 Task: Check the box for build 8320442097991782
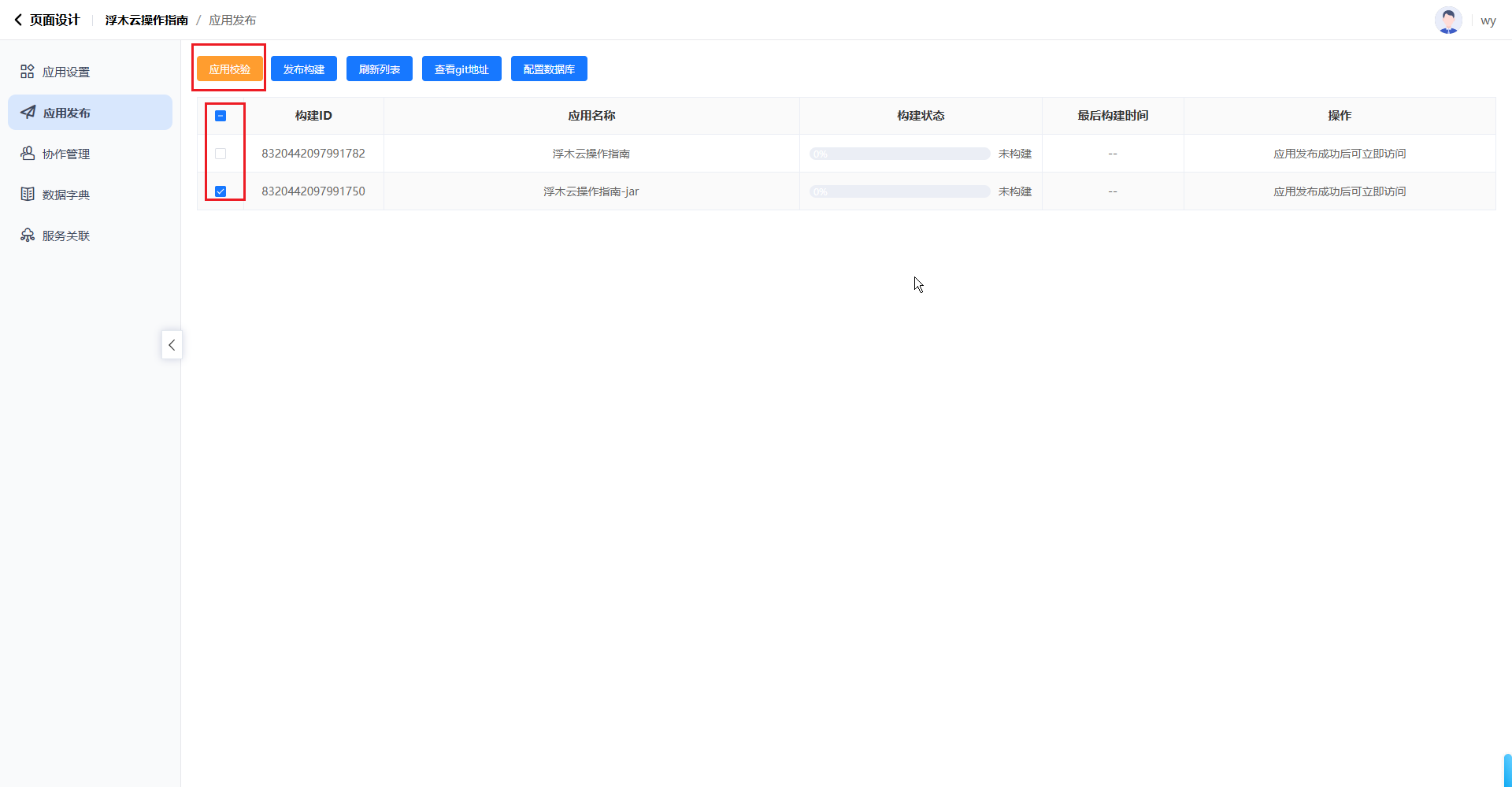[x=220, y=154]
